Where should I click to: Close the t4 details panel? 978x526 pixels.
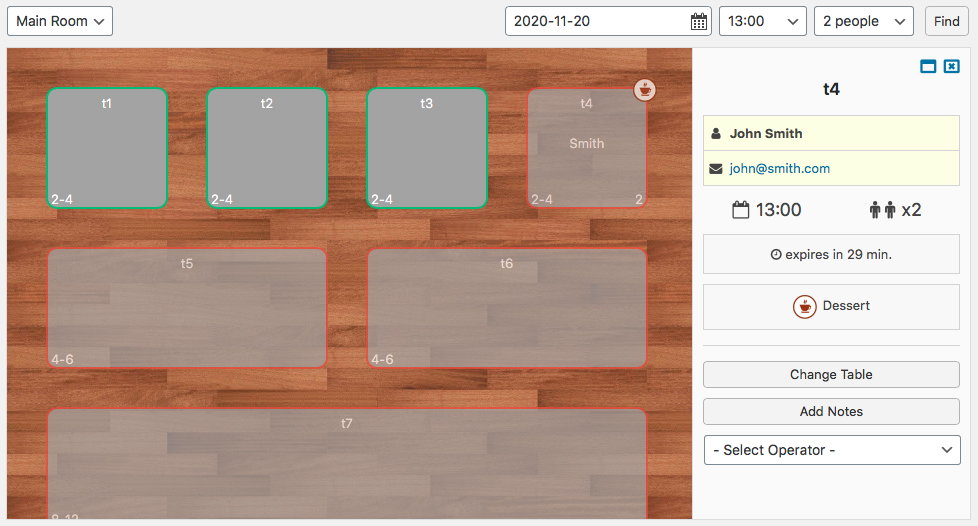click(x=951, y=66)
